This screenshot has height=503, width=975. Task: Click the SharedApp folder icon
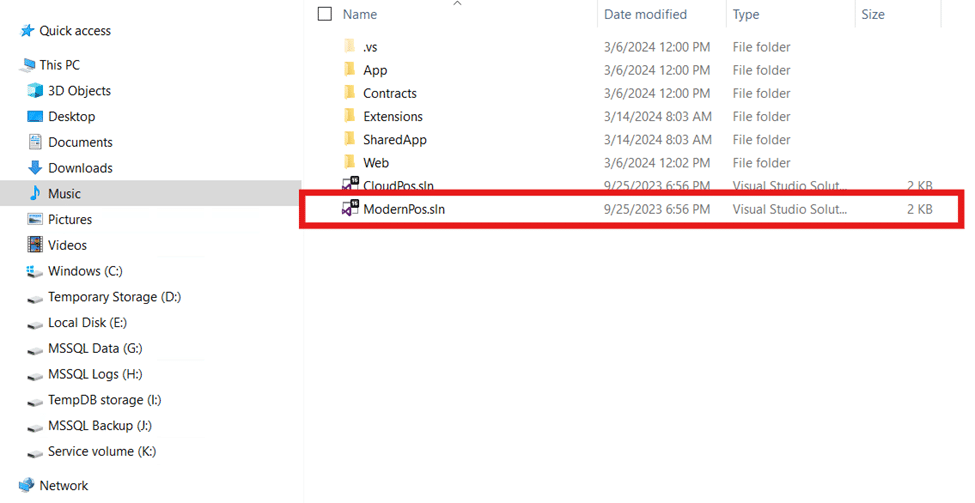click(x=350, y=139)
